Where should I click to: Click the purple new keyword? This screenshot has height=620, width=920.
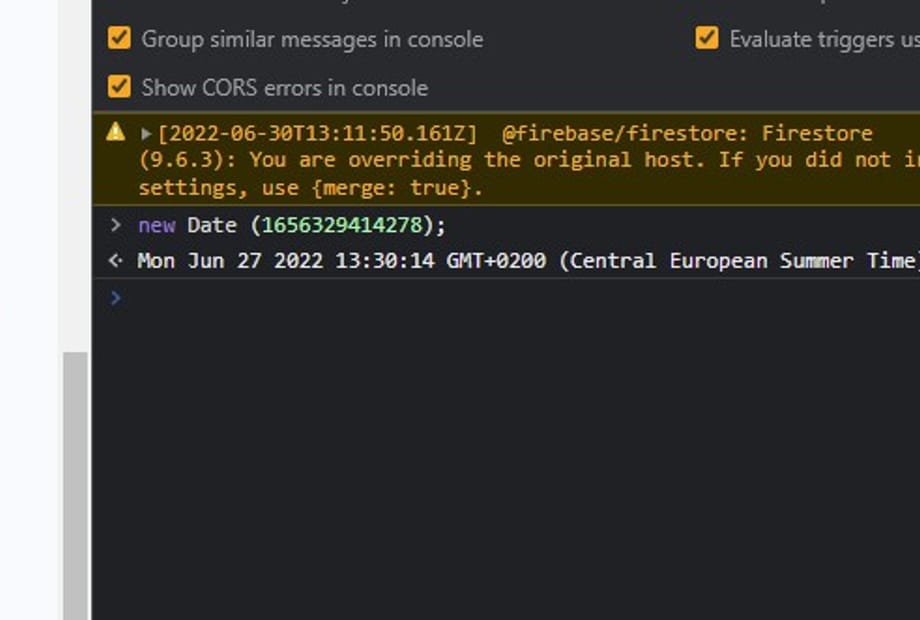157,225
